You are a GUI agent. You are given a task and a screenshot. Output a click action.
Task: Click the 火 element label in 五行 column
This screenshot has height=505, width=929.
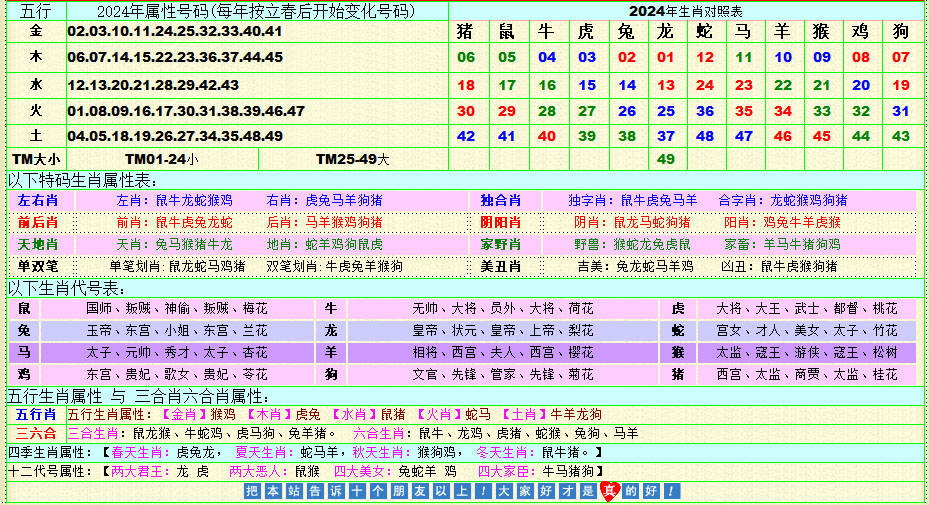36,110
